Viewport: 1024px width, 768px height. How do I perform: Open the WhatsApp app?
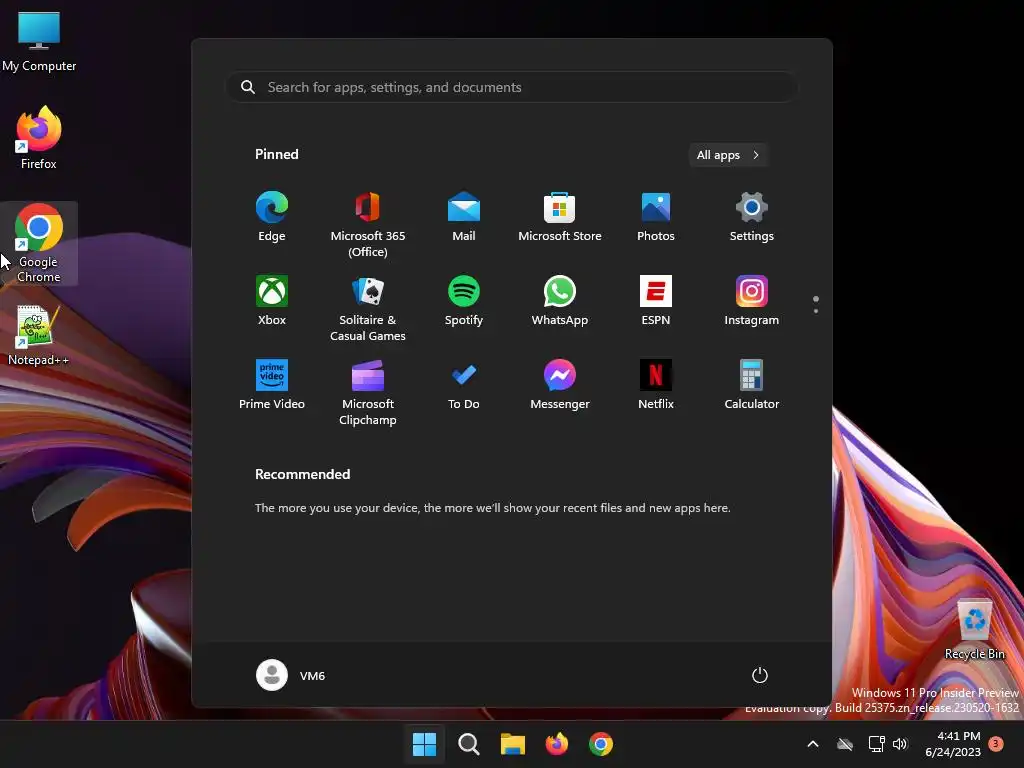pos(560,301)
